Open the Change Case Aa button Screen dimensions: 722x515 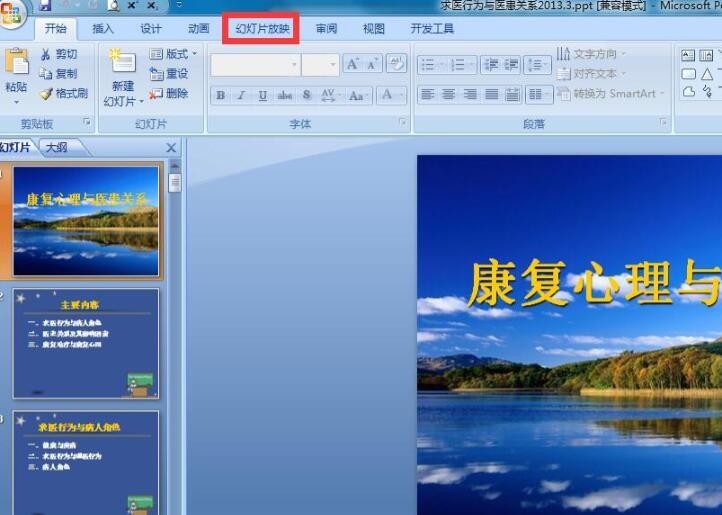coord(357,95)
